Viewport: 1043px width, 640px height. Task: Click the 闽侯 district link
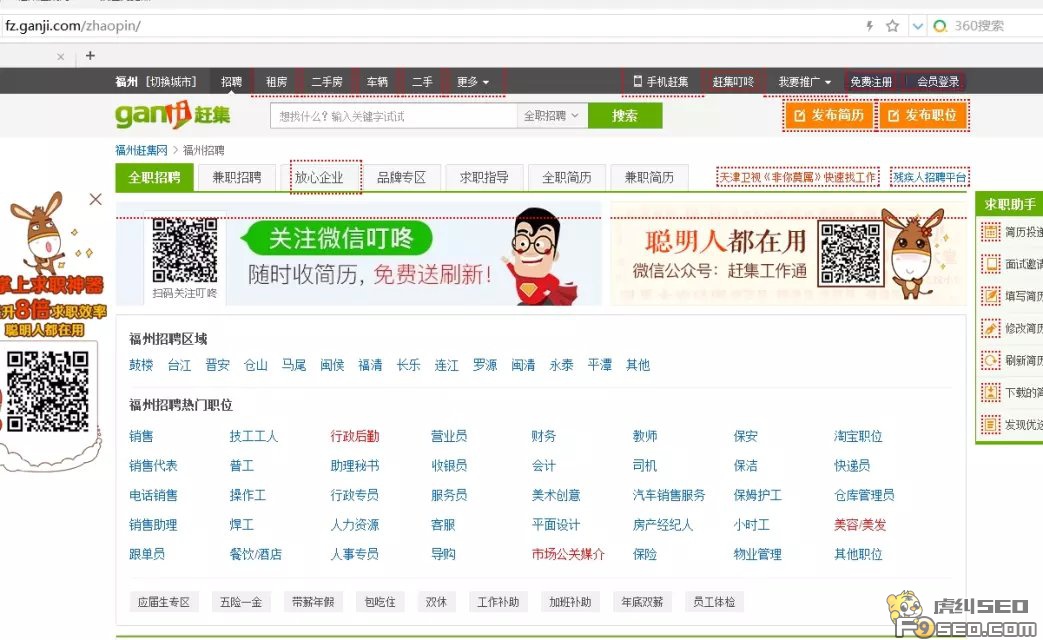coord(332,365)
